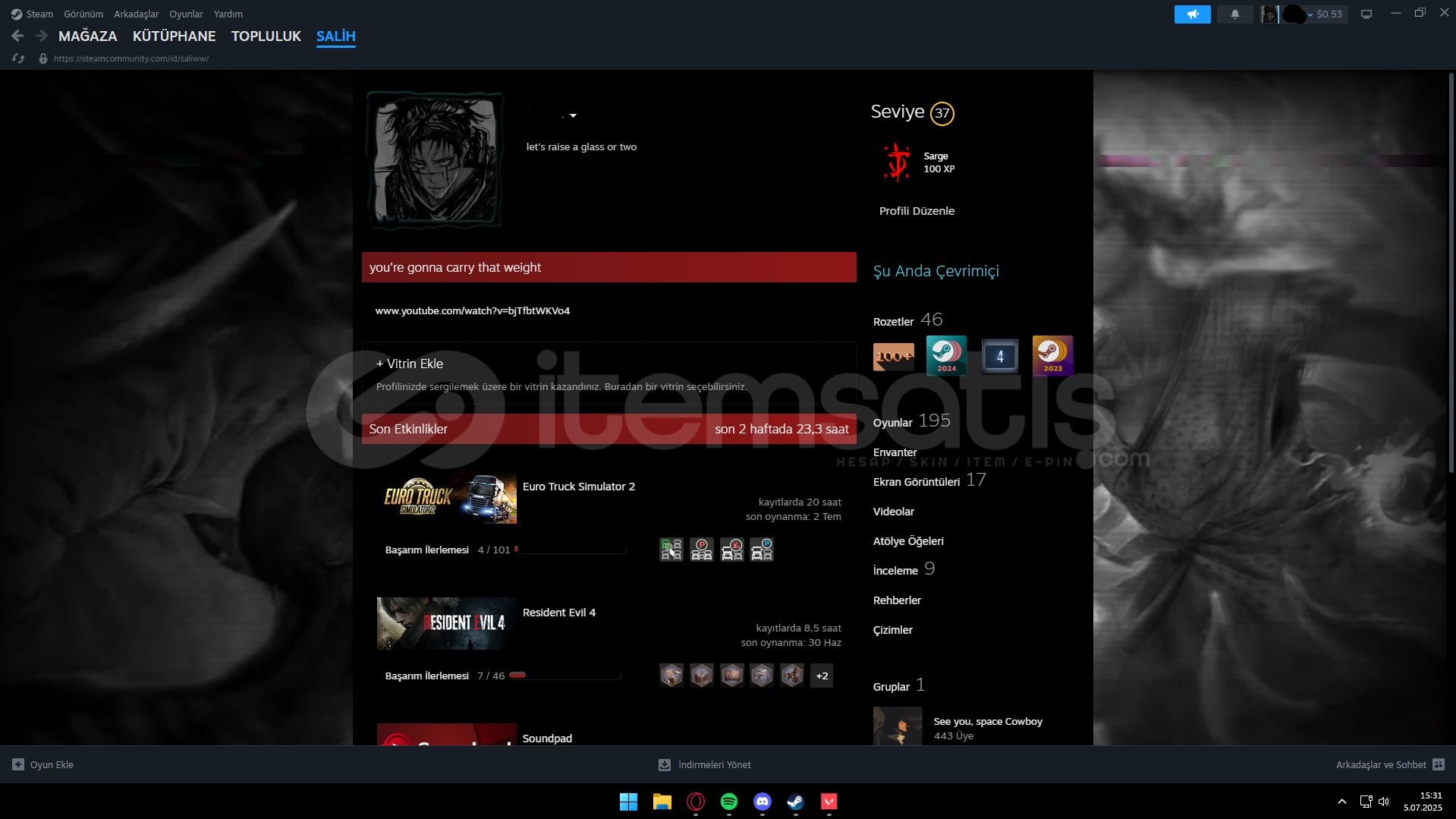This screenshot has height=819, width=1456.
Task: Click the Sarge badge icon
Action: pyautogui.click(x=898, y=162)
